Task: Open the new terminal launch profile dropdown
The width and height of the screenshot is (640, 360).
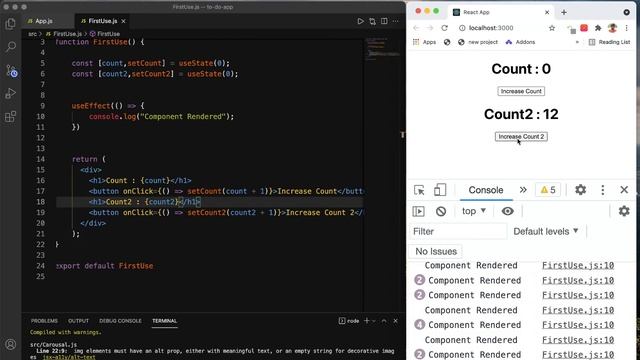Action: click(373, 321)
